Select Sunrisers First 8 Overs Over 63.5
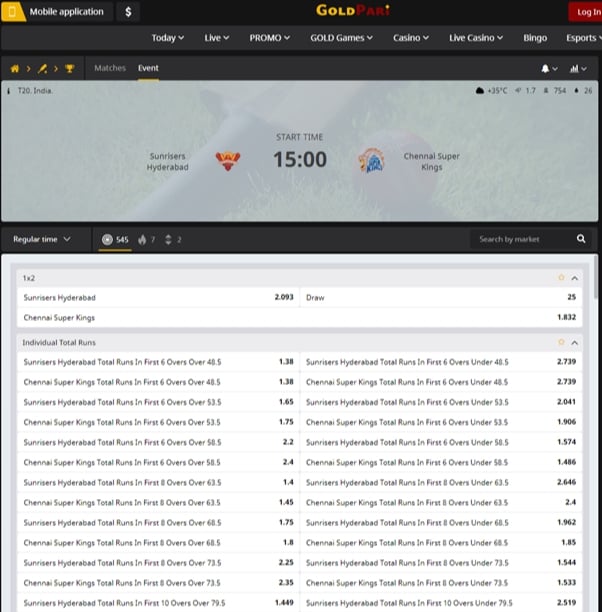Image resolution: width=602 pixels, height=612 pixels. click(x=158, y=482)
